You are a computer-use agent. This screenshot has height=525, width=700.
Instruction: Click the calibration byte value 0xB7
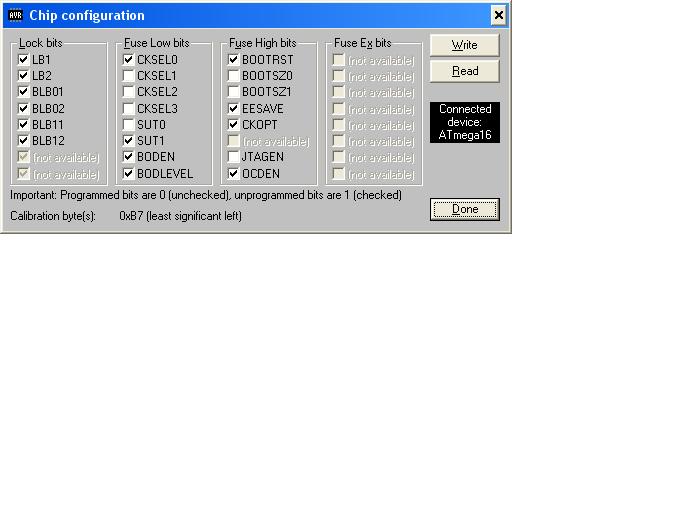131,216
